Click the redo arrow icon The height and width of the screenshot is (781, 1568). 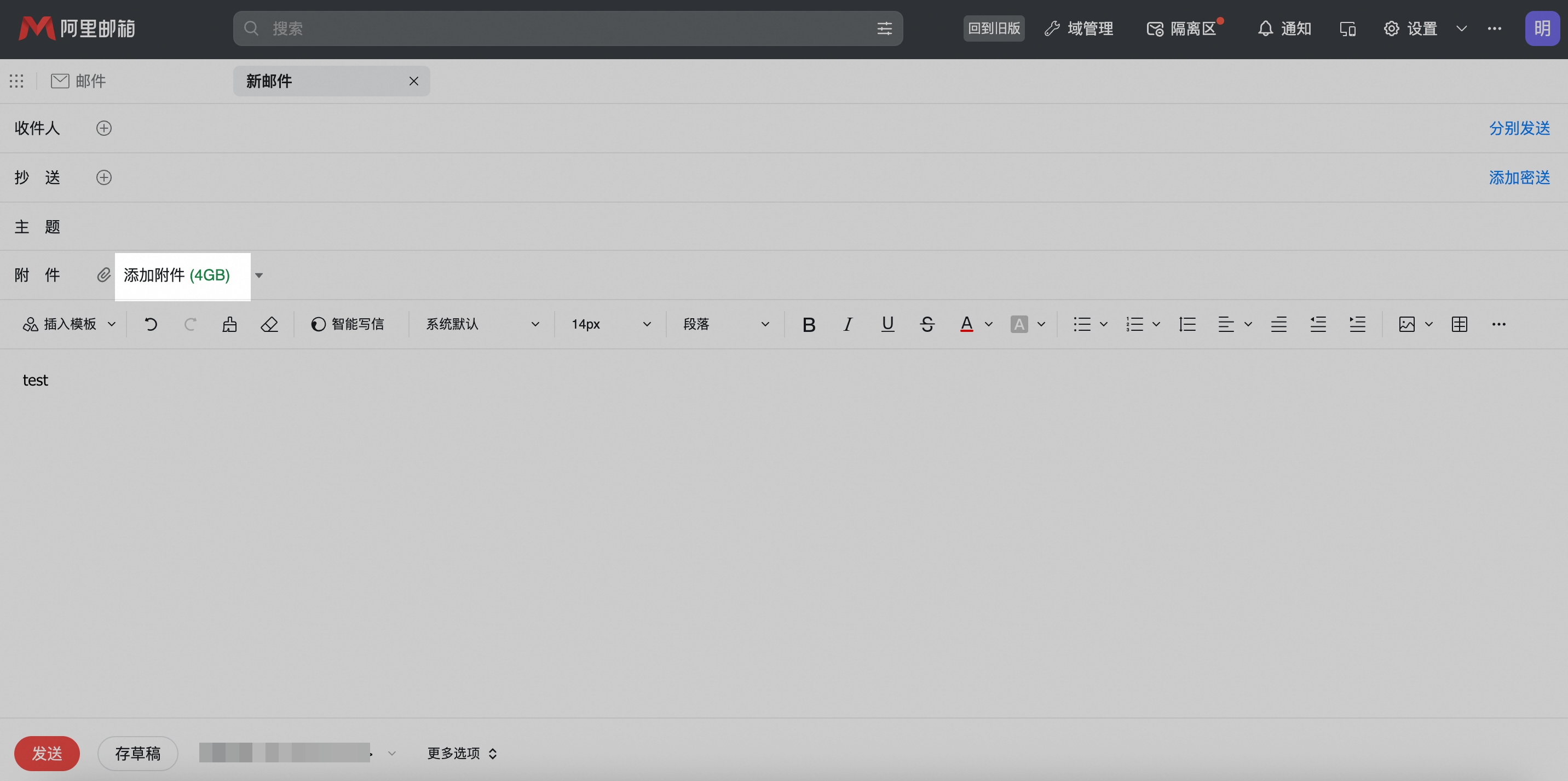(190, 324)
